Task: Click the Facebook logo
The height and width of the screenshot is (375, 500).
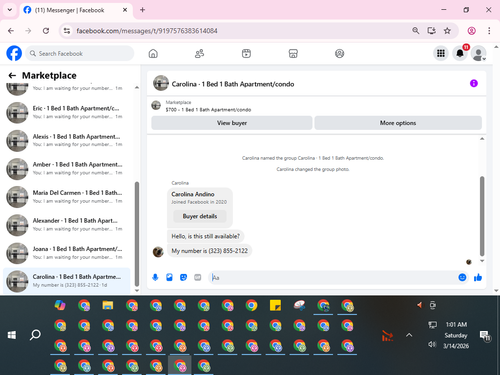Action: (14, 53)
